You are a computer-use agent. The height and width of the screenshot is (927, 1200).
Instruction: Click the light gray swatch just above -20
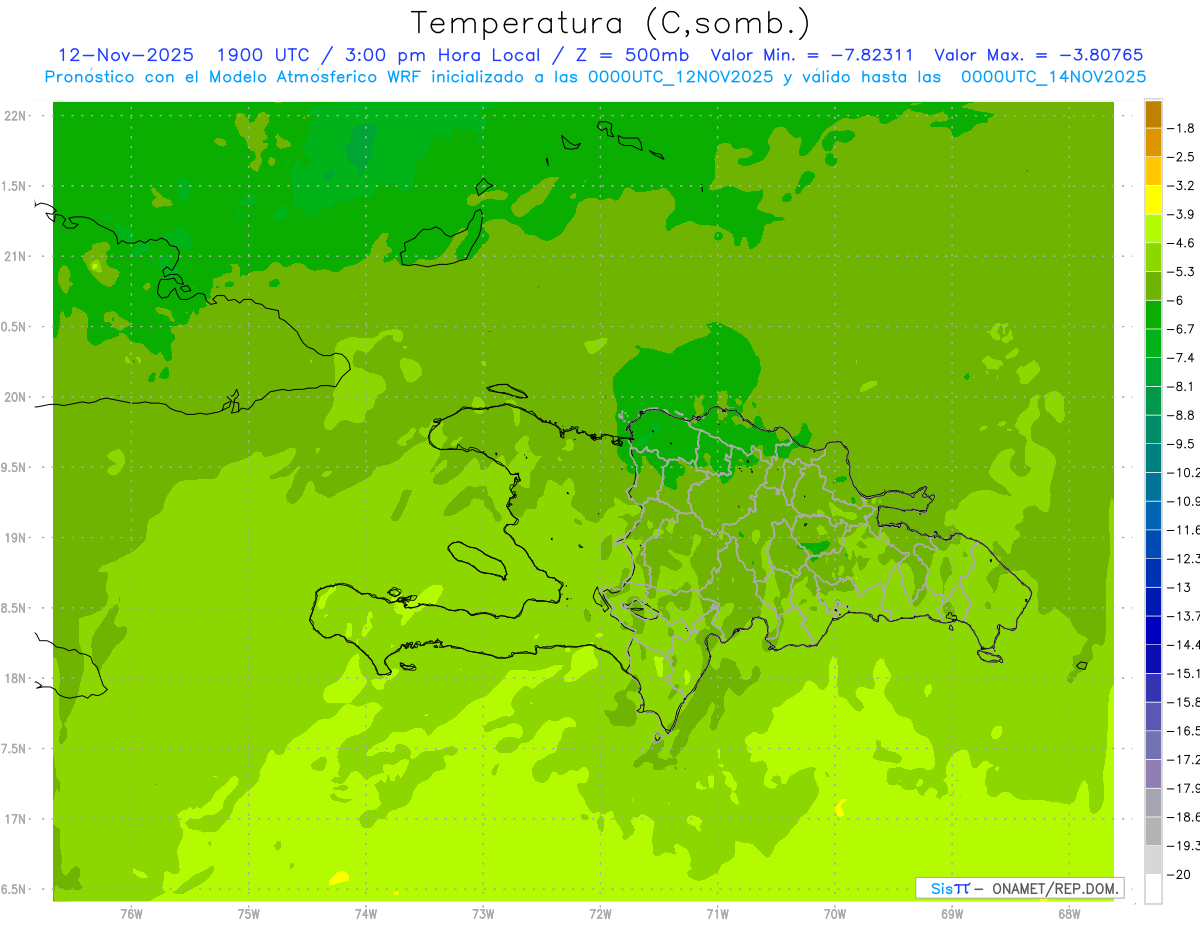pos(1153,860)
